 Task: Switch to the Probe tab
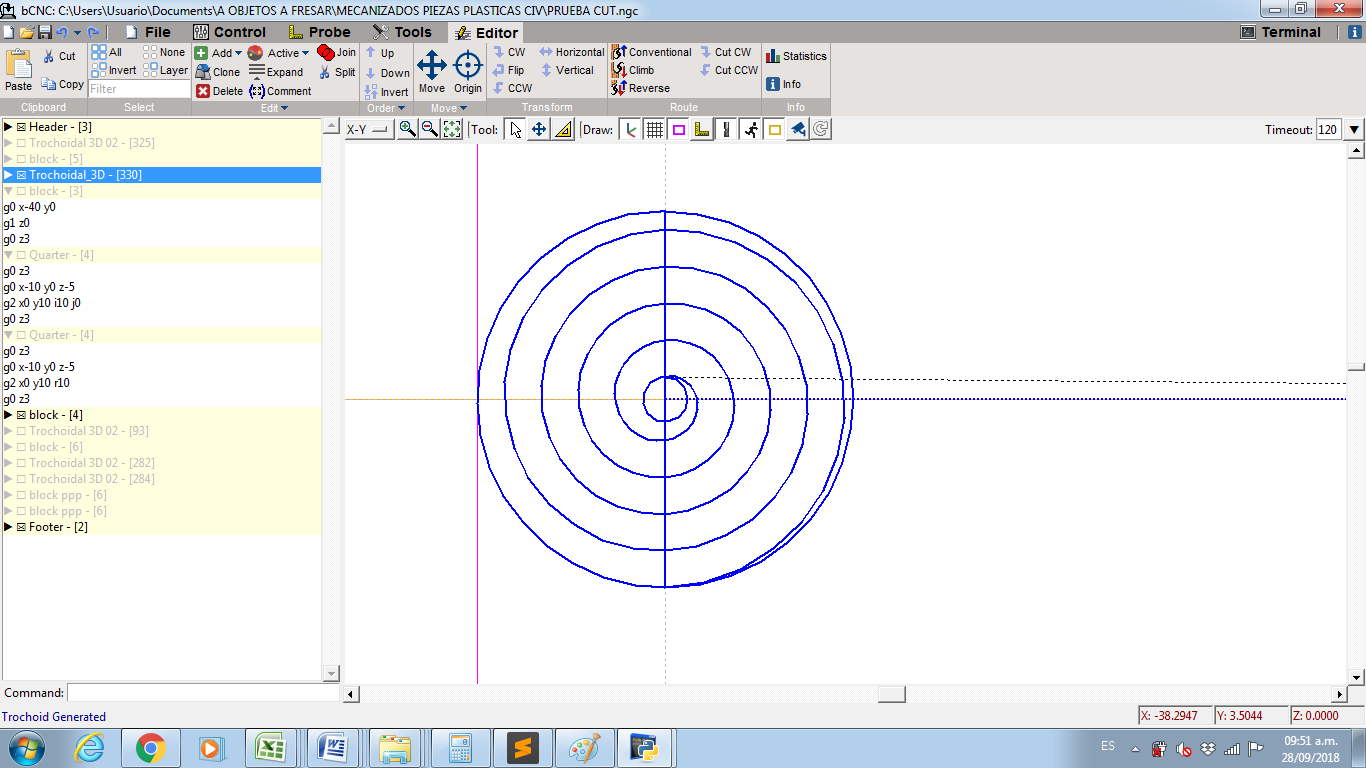pos(318,32)
